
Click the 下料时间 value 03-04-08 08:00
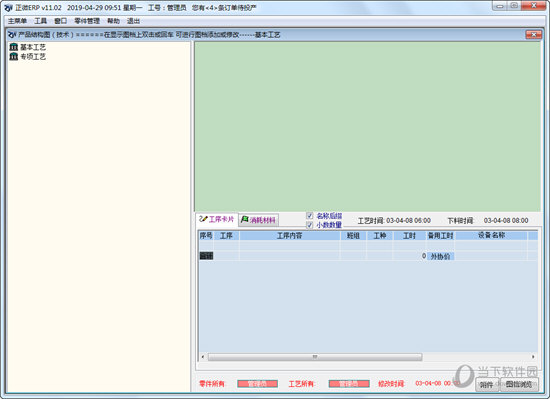click(506, 221)
